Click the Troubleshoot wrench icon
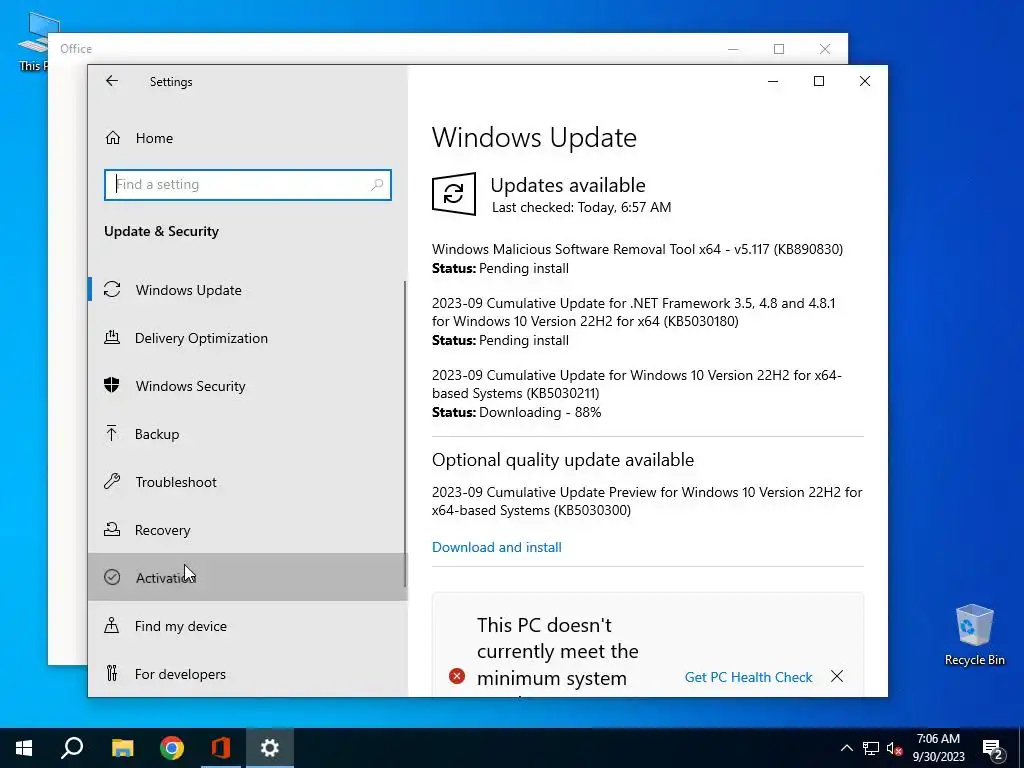 coord(112,482)
